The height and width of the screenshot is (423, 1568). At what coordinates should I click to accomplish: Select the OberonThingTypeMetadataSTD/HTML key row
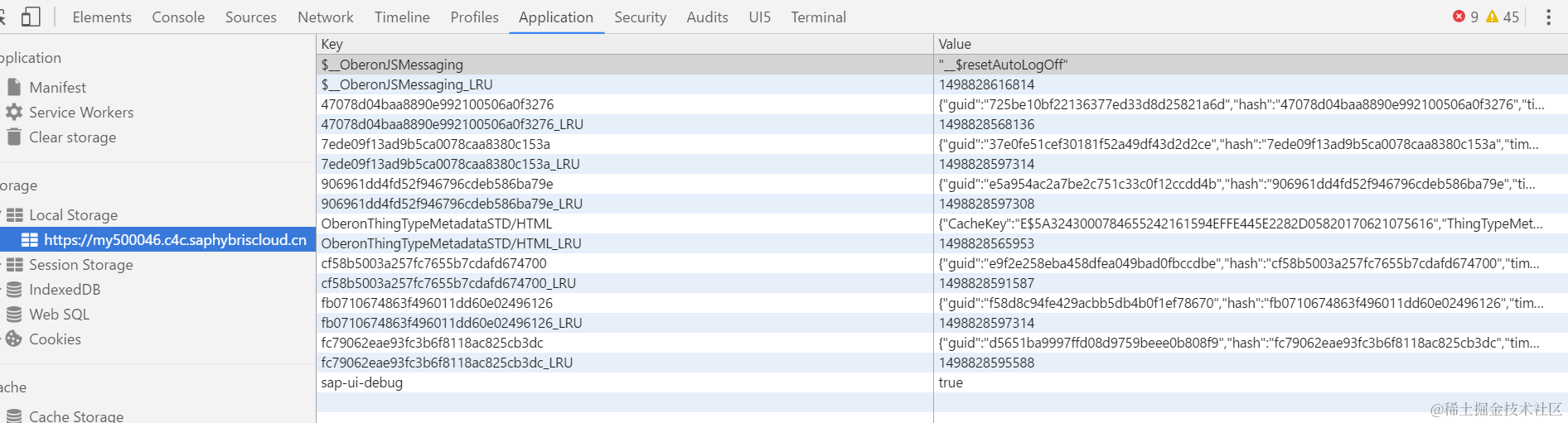click(x=626, y=224)
